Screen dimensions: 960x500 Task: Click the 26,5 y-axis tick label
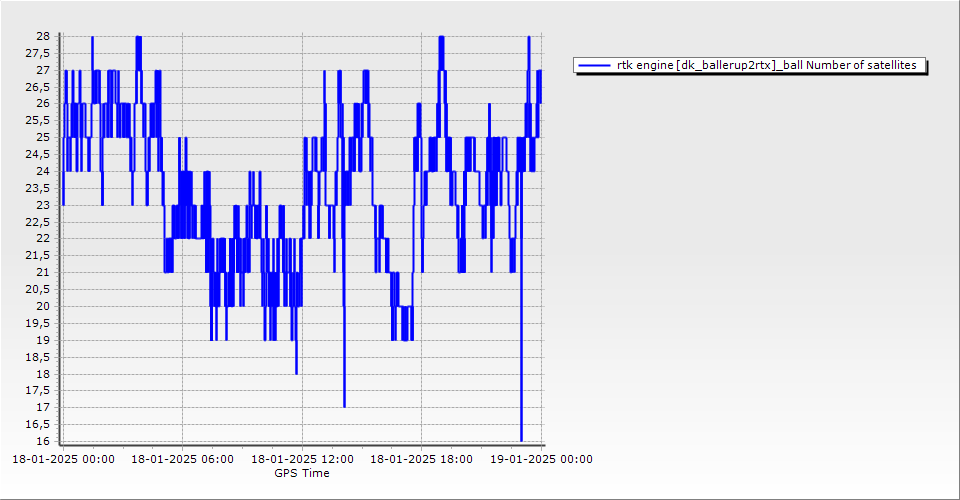(39, 87)
